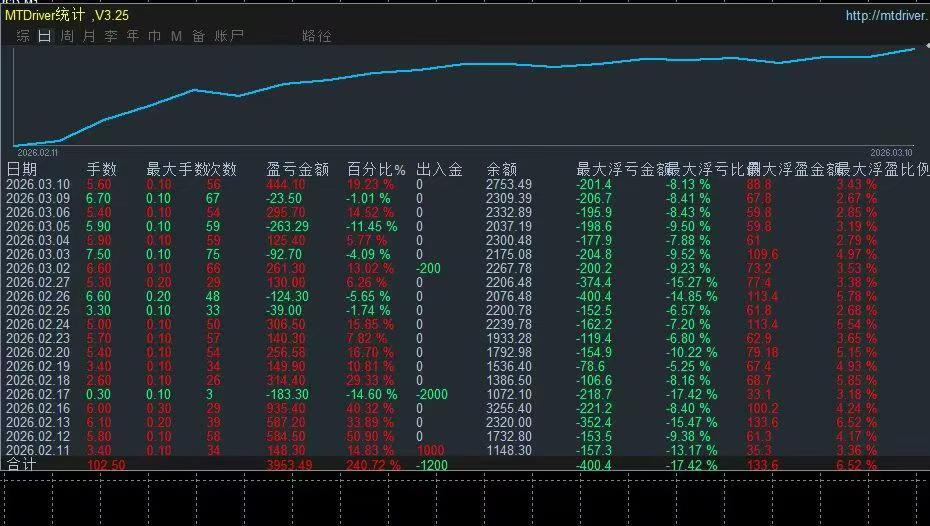Click the max floating loss -17.42 % total
Image resolution: width=930 pixels, height=526 pixels.
[x=691, y=465]
